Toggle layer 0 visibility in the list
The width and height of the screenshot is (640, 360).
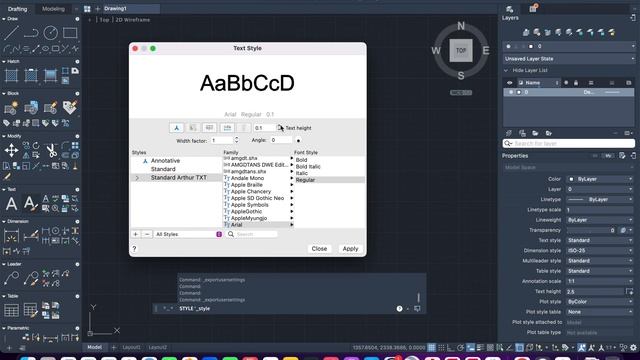(511, 92)
